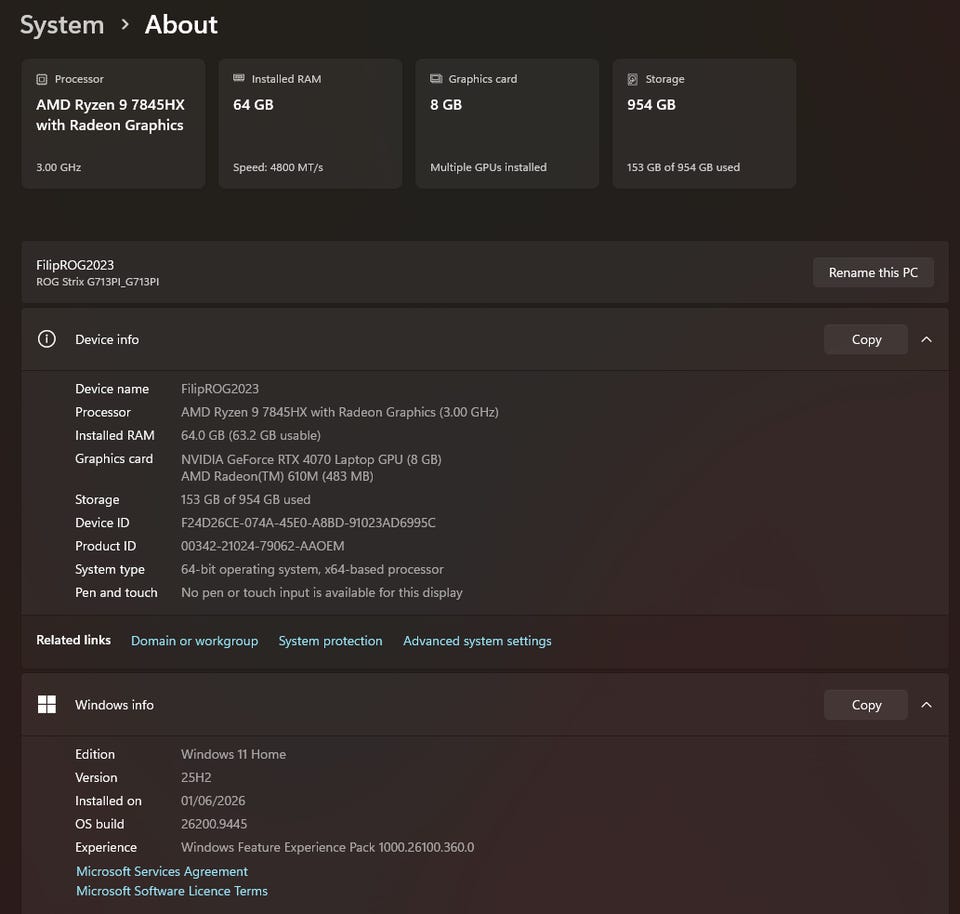The width and height of the screenshot is (960, 914).
Task: Click the Processor chip icon in top card
Action: (x=42, y=80)
